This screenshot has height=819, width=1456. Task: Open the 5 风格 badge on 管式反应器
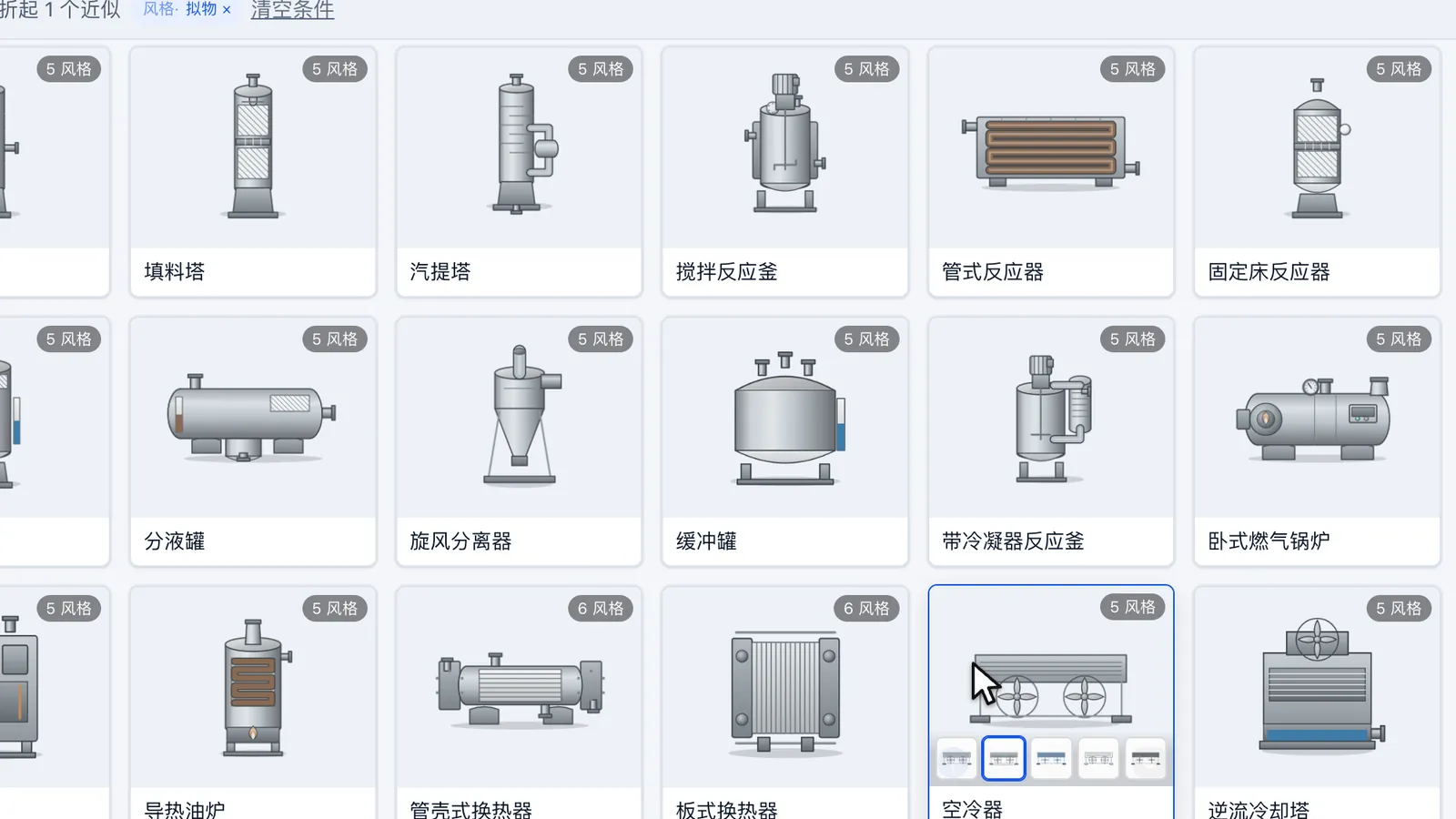coord(1132,69)
